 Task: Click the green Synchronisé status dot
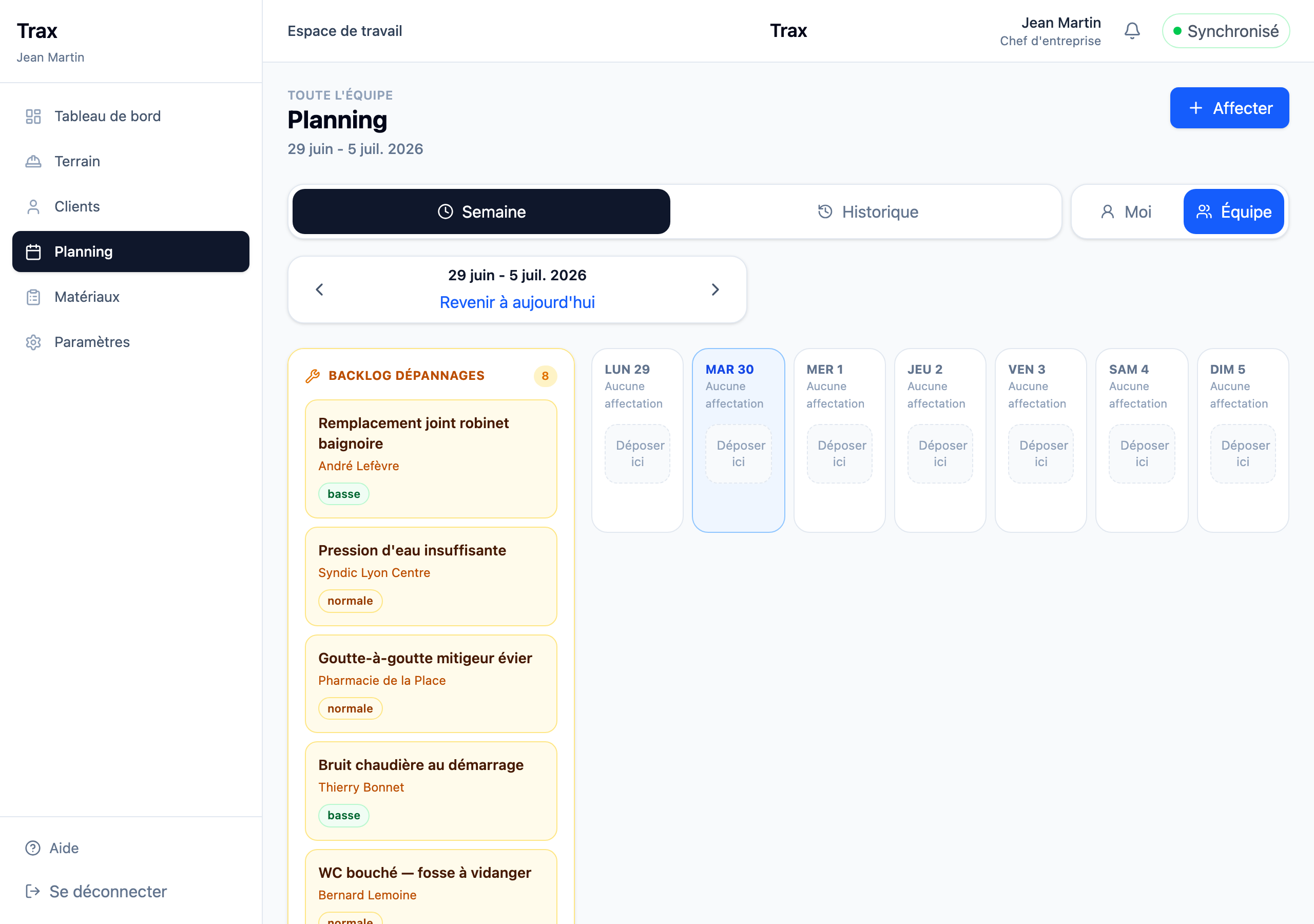point(1177,31)
